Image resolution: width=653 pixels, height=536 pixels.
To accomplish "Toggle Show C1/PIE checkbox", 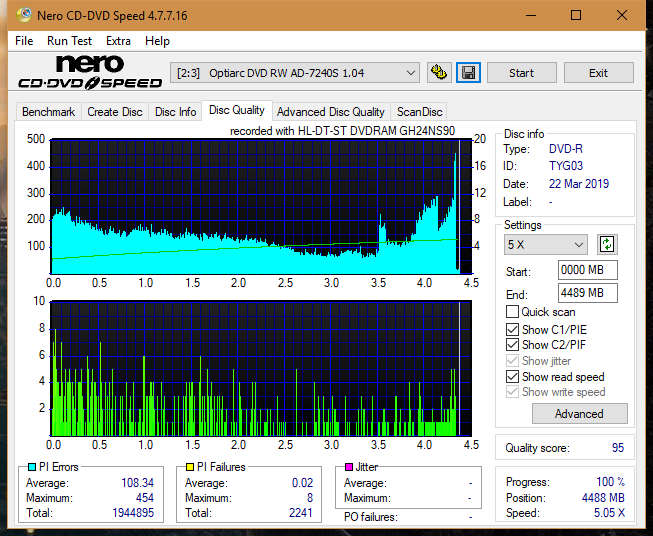I will pos(512,329).
